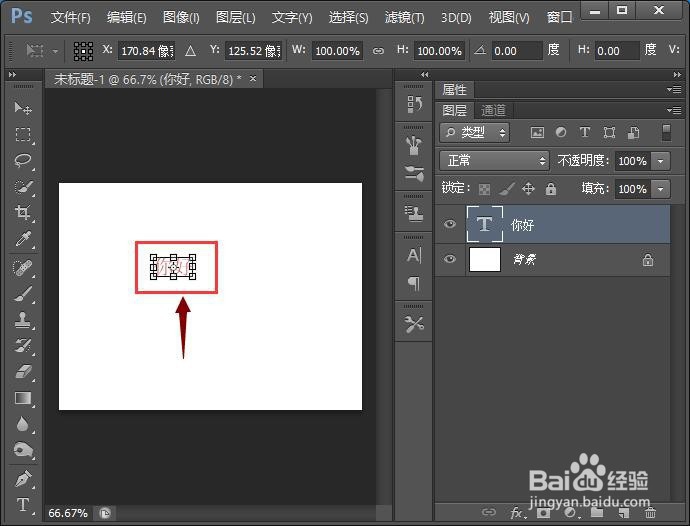This screenshot has width=690, height=526.
Task: Open the Paragraph panel icon
Action: click(x=414, y=283)
